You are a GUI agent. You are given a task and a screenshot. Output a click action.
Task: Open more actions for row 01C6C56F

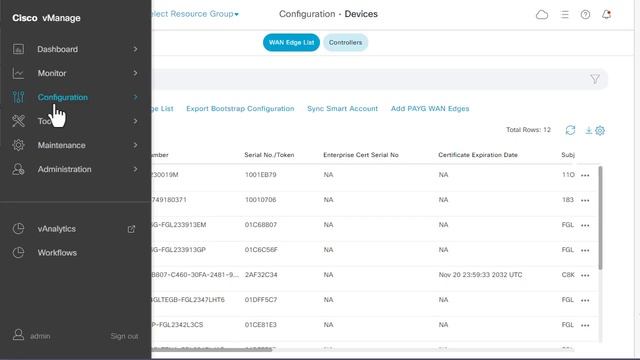585,250
